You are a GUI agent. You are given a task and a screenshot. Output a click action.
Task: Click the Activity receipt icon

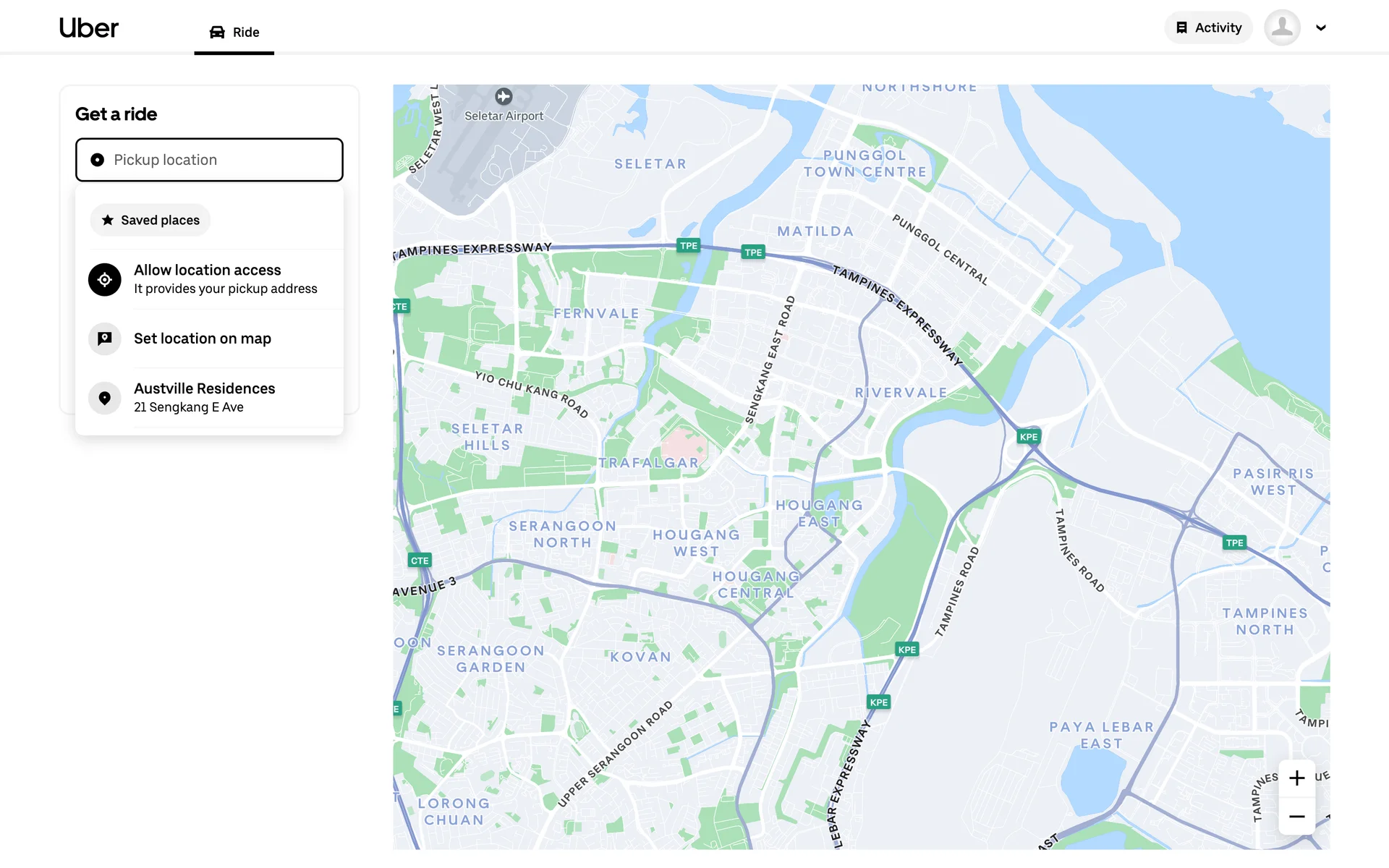tap(1181, 27)
